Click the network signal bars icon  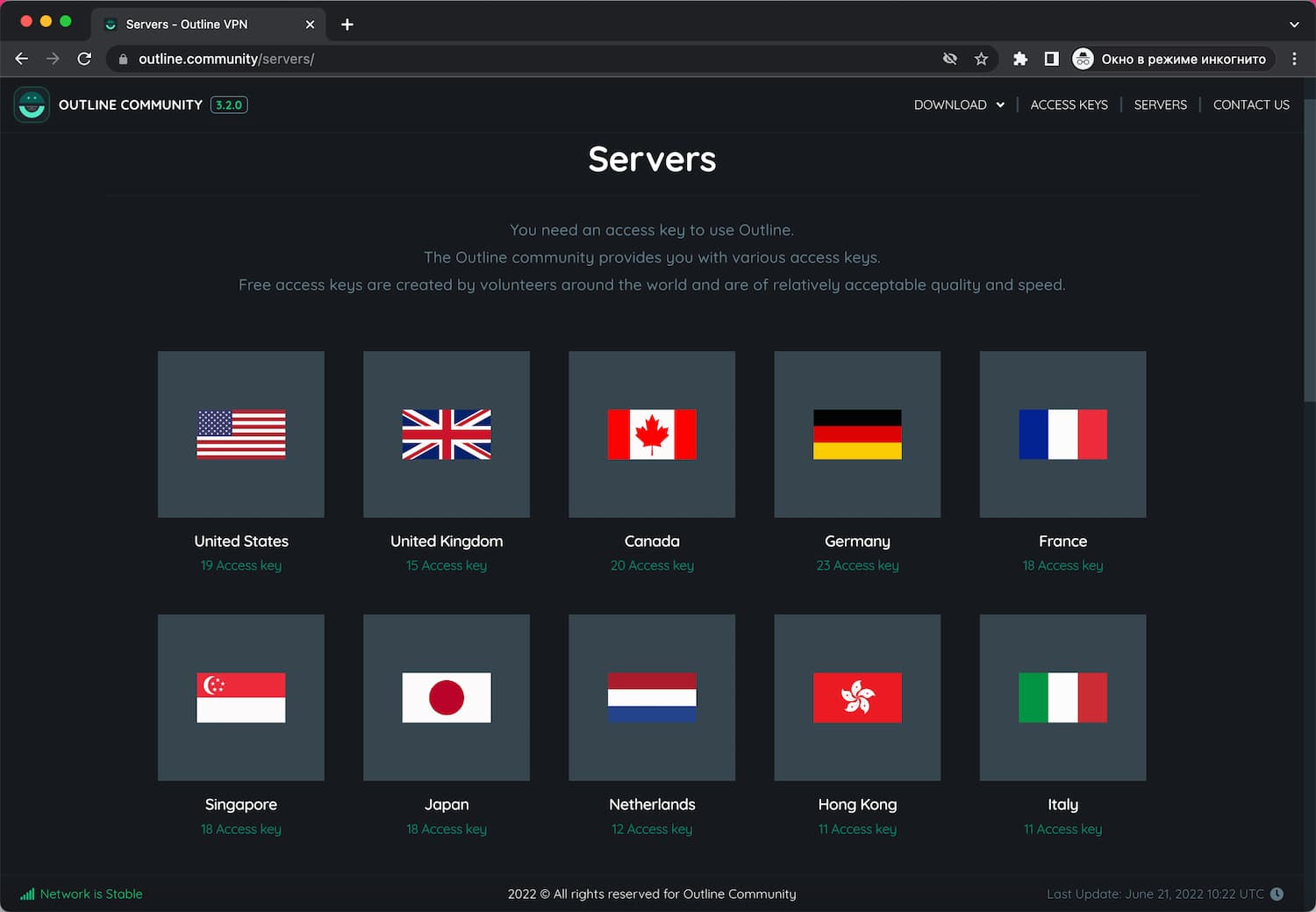pyautogui.click(x=27, y=894)
